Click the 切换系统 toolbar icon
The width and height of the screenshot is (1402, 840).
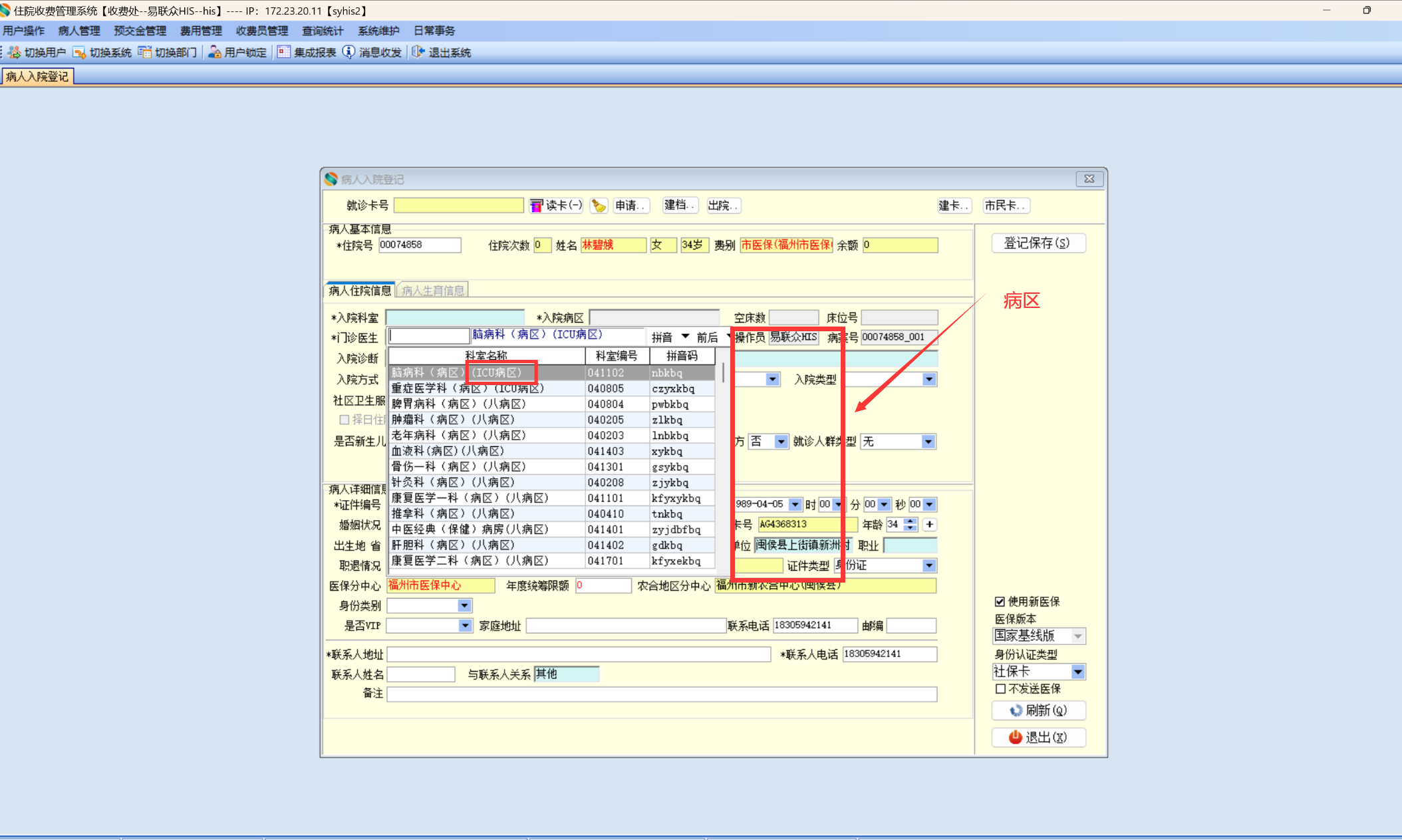[79, 53]
